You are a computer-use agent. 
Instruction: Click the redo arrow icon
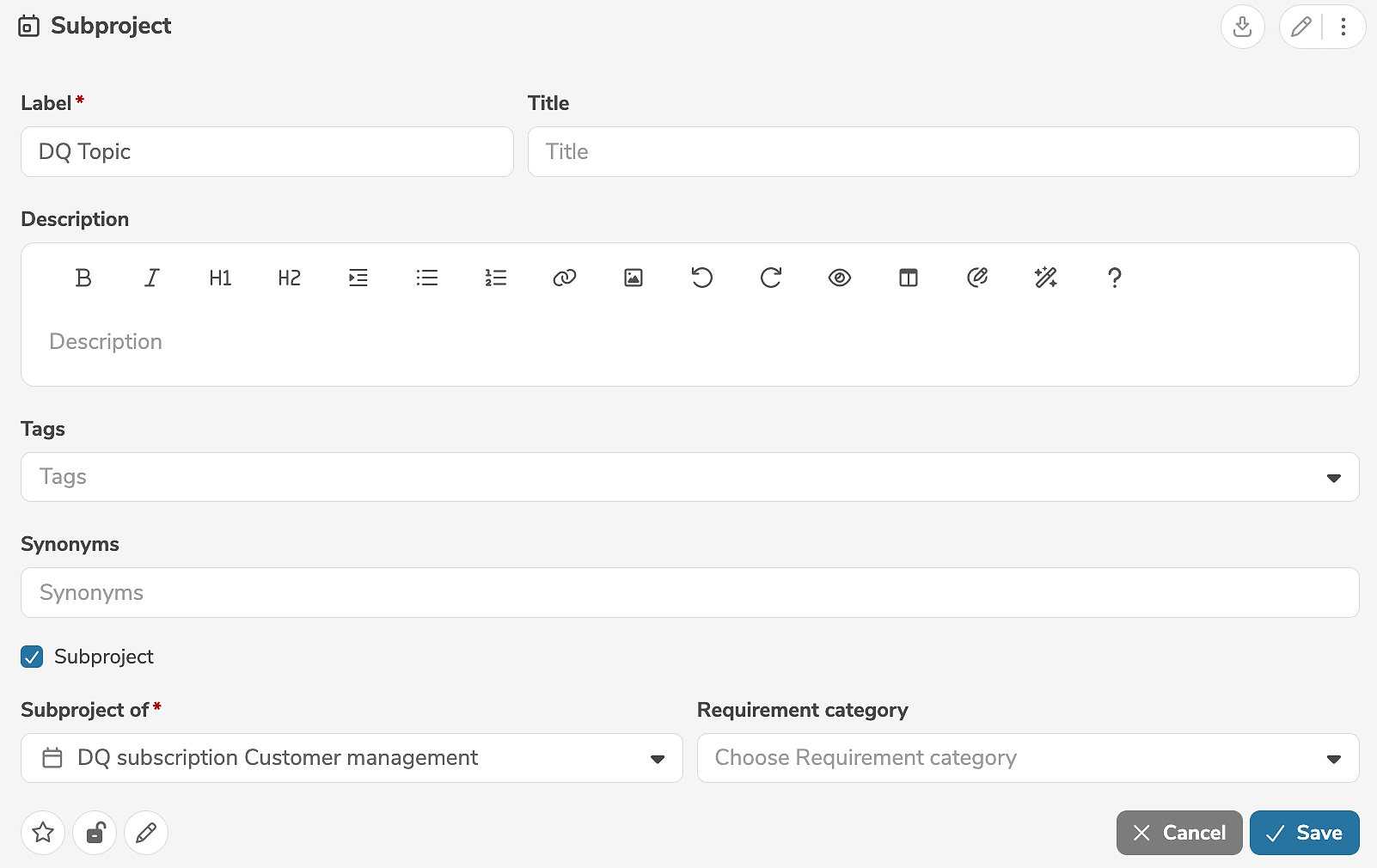771,278
